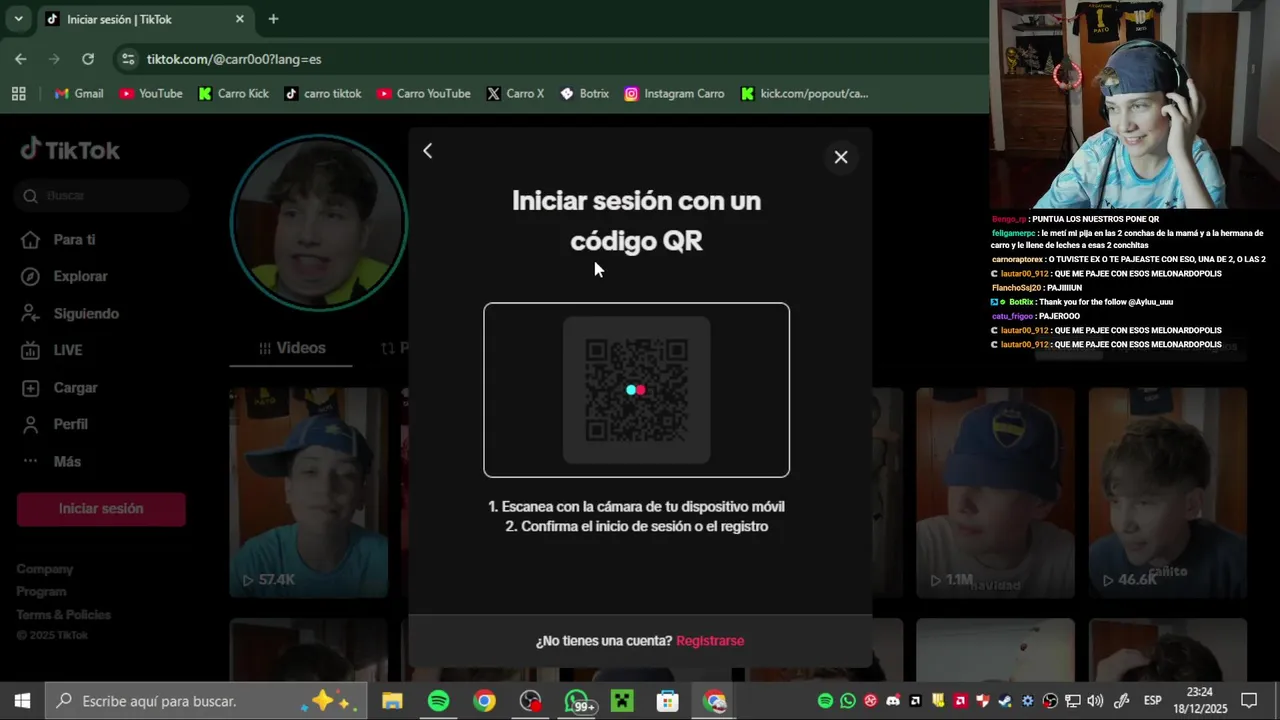Image resolution: width=1280 pixels, height=720 pixels.
Task: Close the QR login dialog with X
Action: (x=840, y=157)
